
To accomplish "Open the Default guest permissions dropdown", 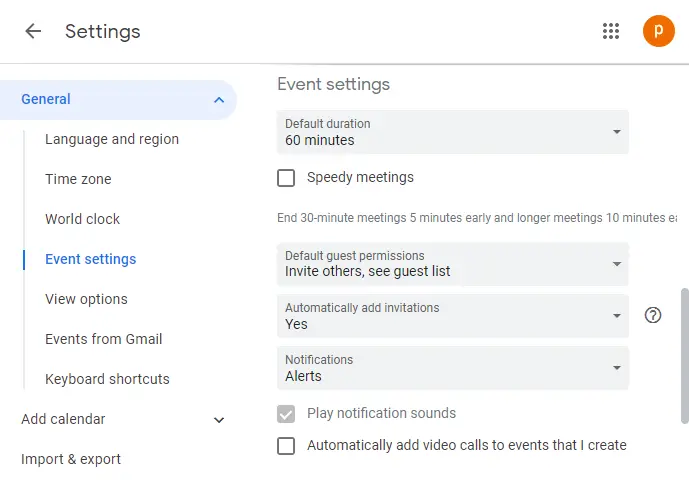I will (452, 264).
